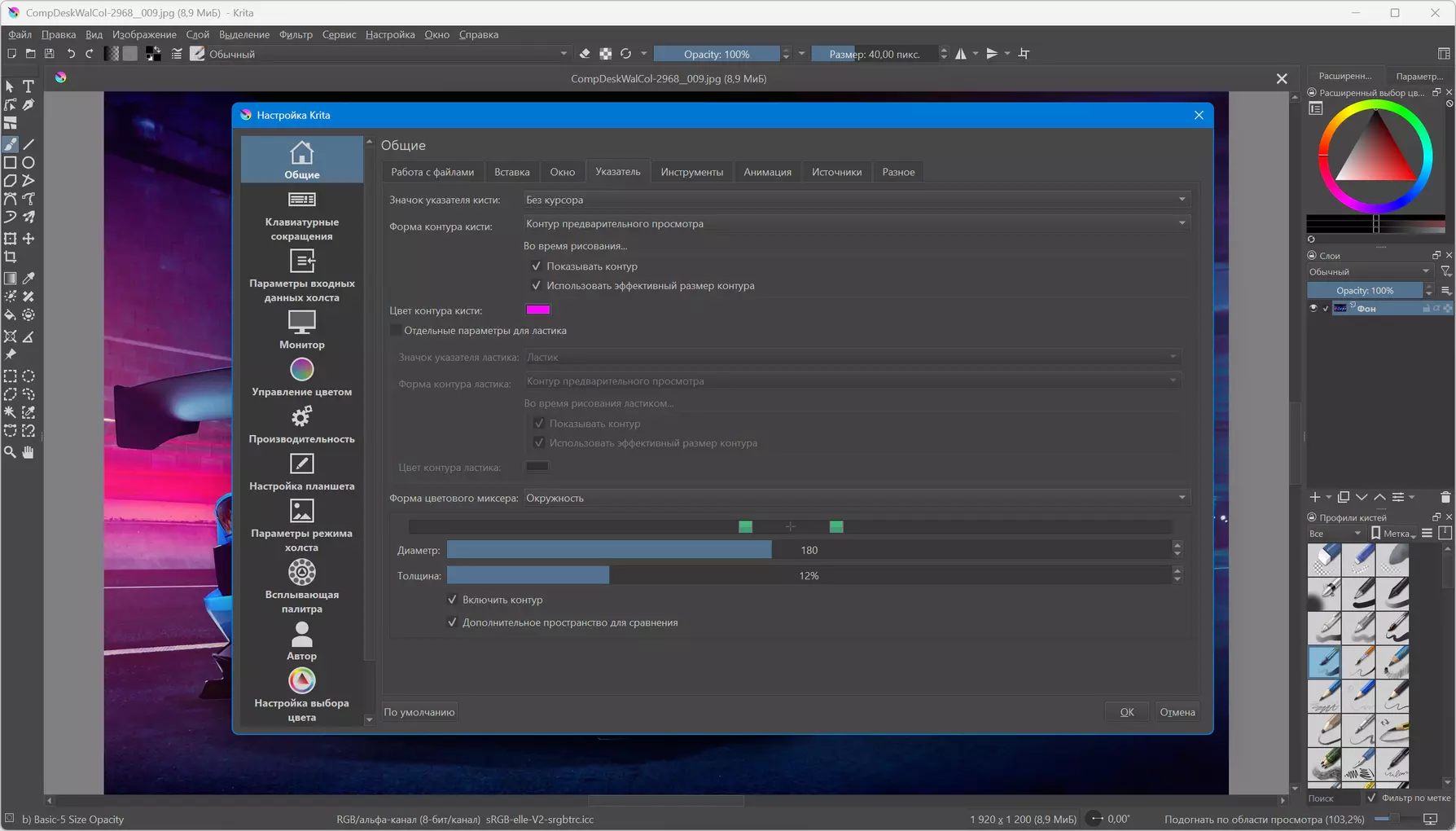This screenshot has height=831, width=1456.
Task: Open the Значок указателя кисти dropdown
Action: [855, 200]
